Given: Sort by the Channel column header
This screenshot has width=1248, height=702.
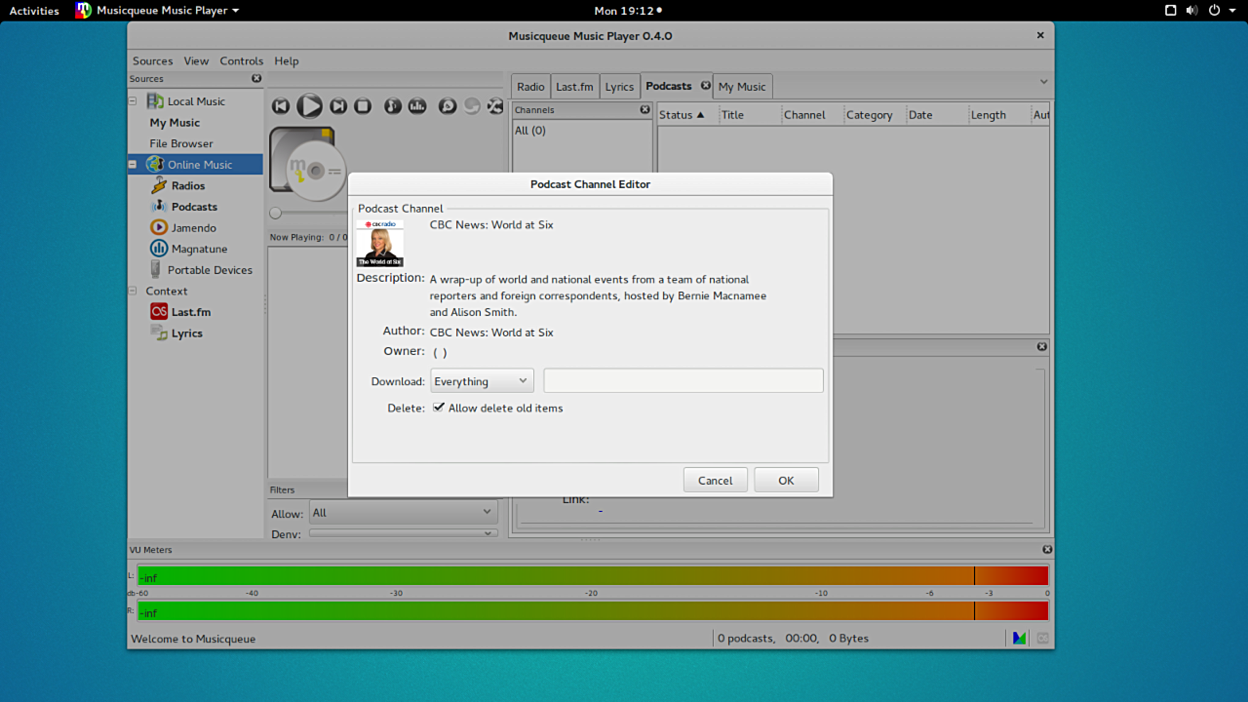Looking at the screenshot, I should click(811, 115).
